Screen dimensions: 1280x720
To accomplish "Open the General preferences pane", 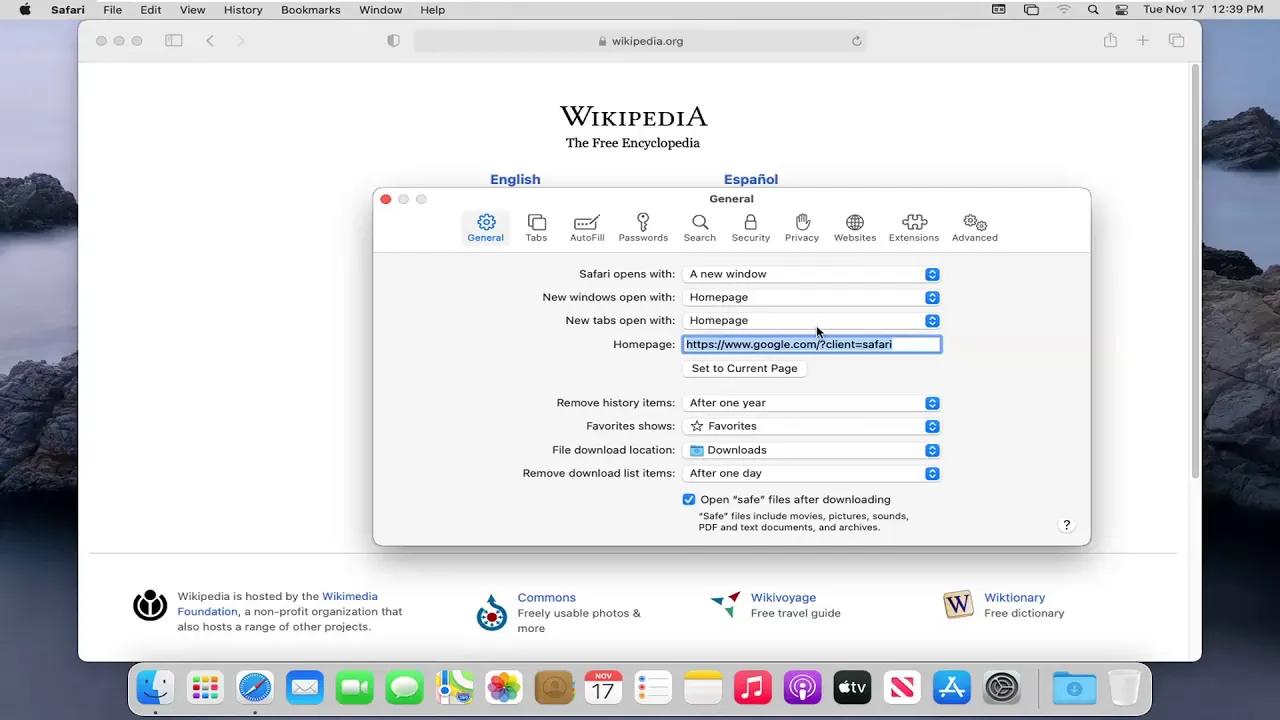I will click(485, 228).
